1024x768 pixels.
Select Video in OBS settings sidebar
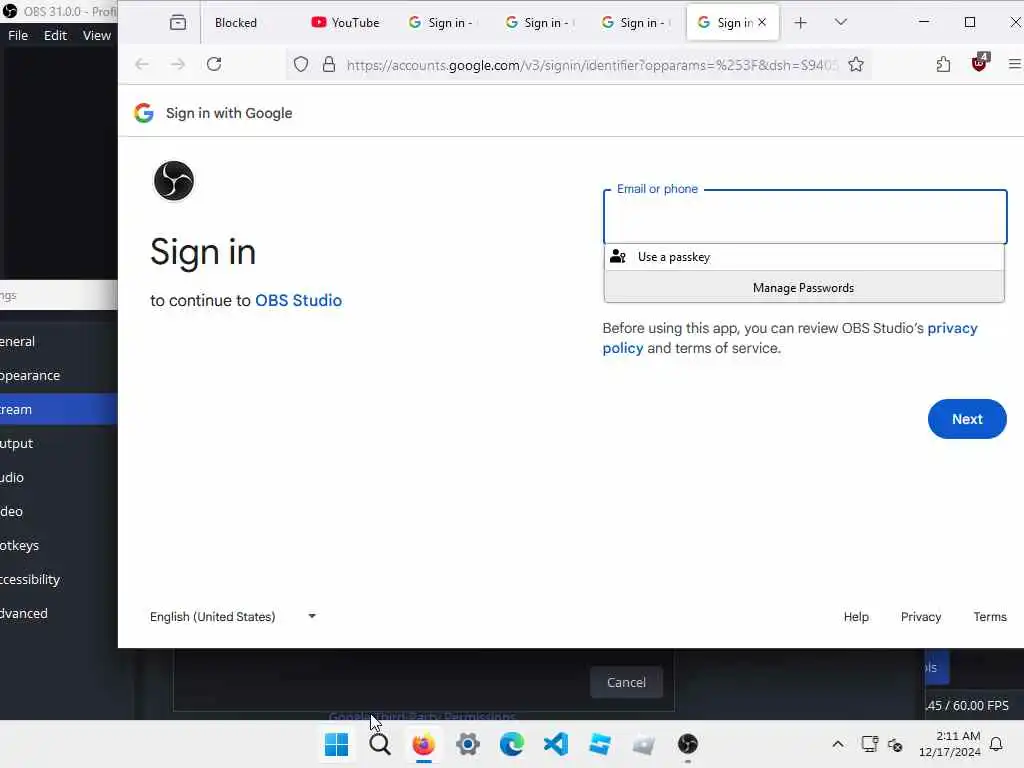59,511
